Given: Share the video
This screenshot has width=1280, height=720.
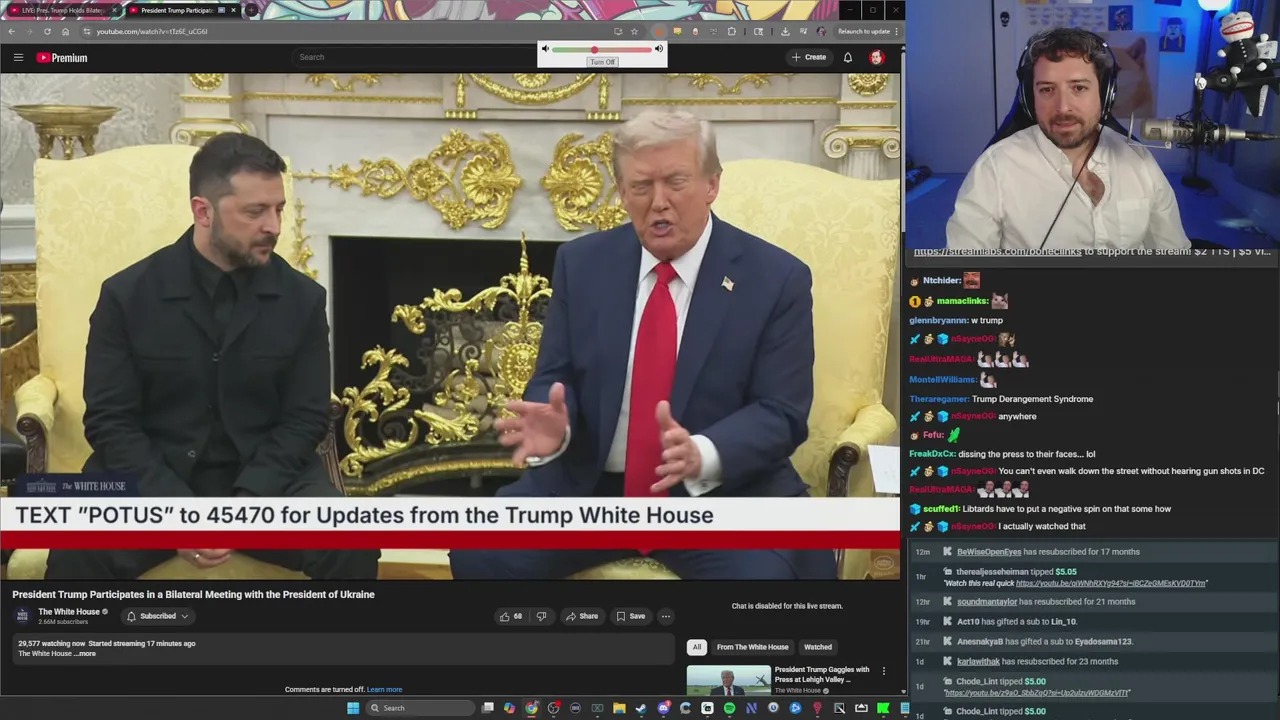Looking at the screenshot, I should click(582, 616).
